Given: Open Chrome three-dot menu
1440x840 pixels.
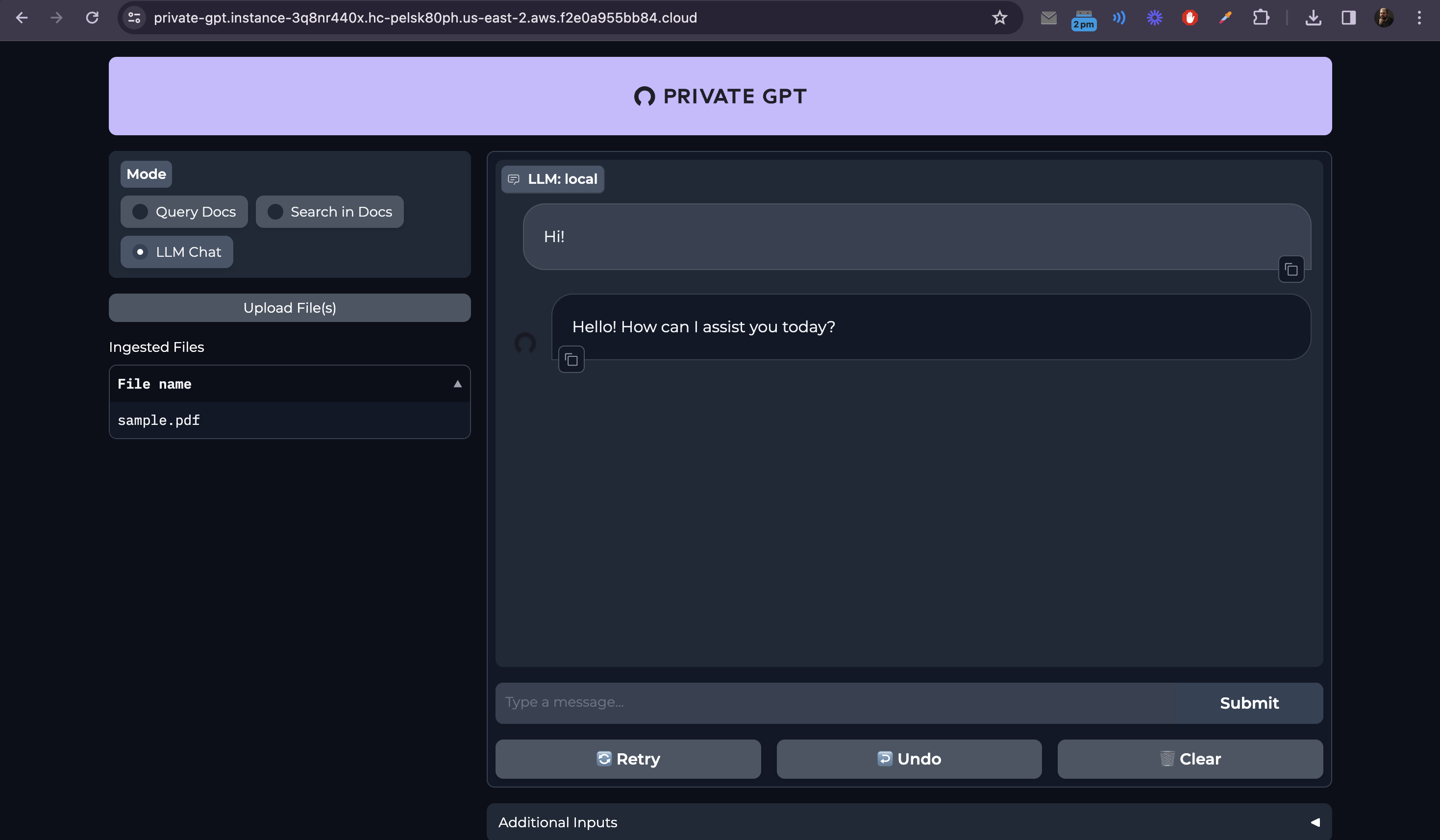Looking at the screenshot, I should pyautogui.click(x=1419, y=18).
